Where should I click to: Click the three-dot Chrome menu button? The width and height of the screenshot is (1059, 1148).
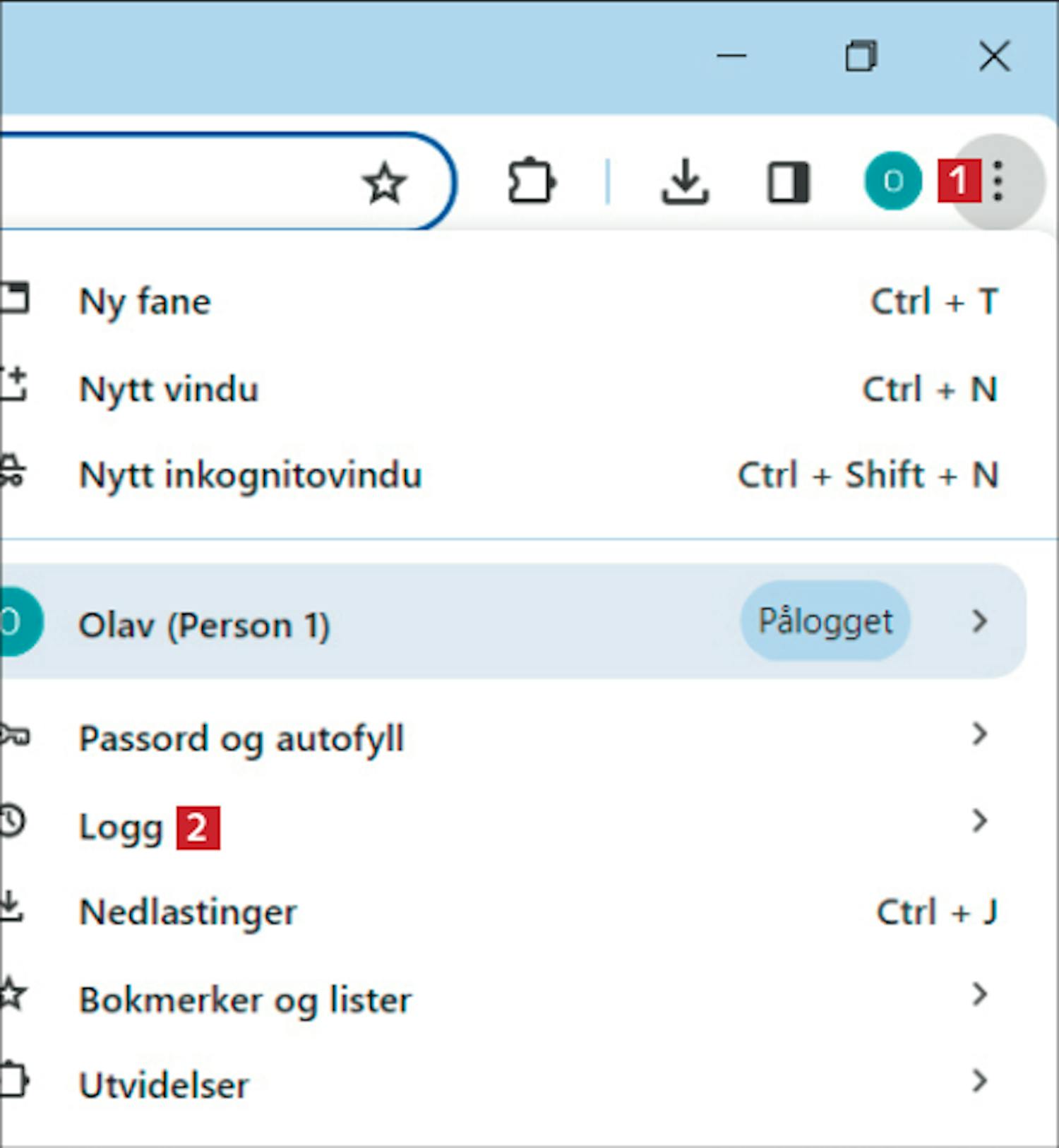[998, 181]
